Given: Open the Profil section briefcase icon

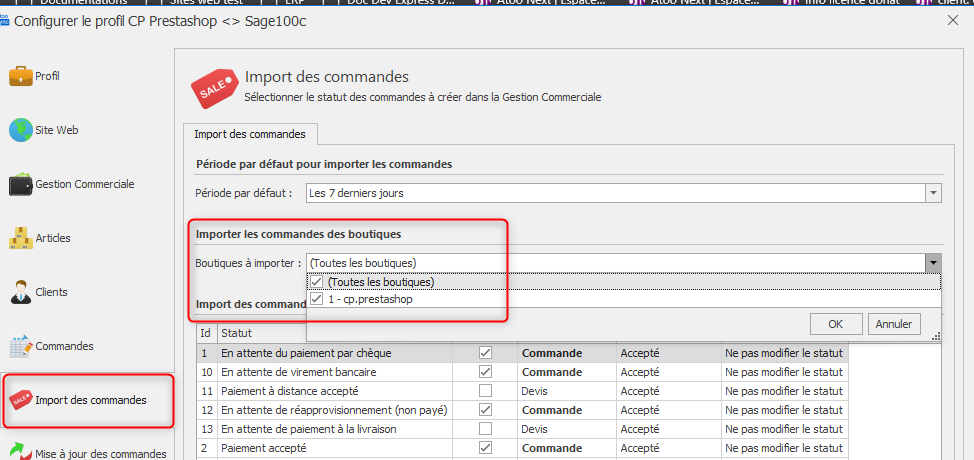Looking at the screenshot, I should pos(20,76).
